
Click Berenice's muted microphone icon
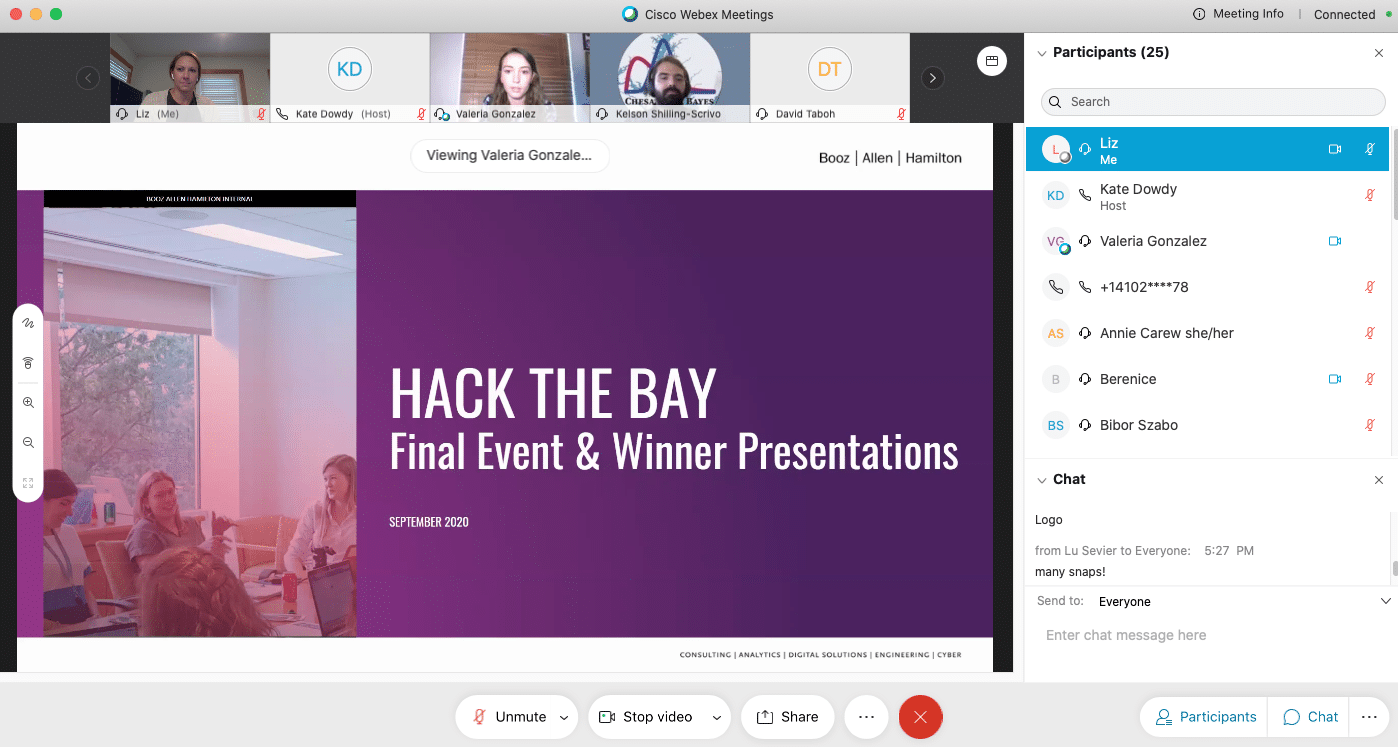tap(1370, 379)
